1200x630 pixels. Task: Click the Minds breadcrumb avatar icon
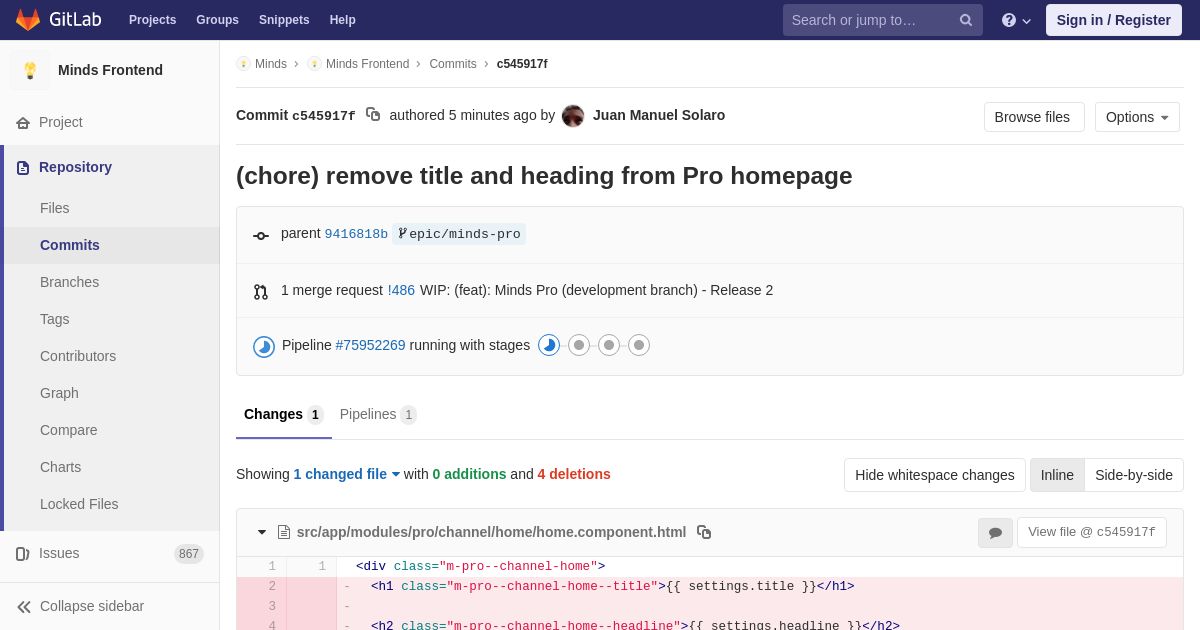coord(243,64)
